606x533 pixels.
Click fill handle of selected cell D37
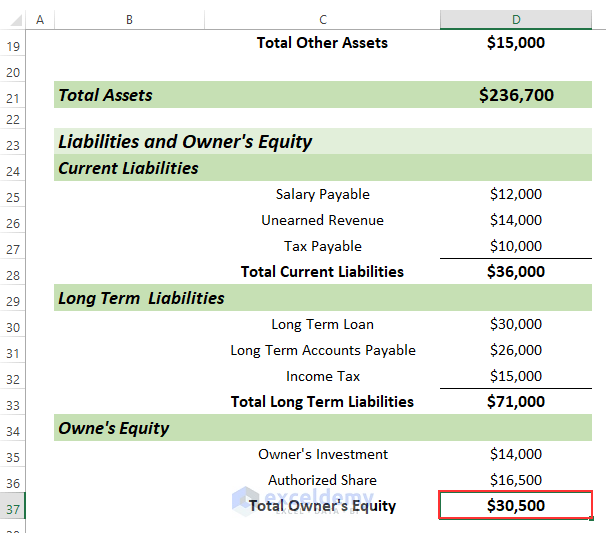592,518
